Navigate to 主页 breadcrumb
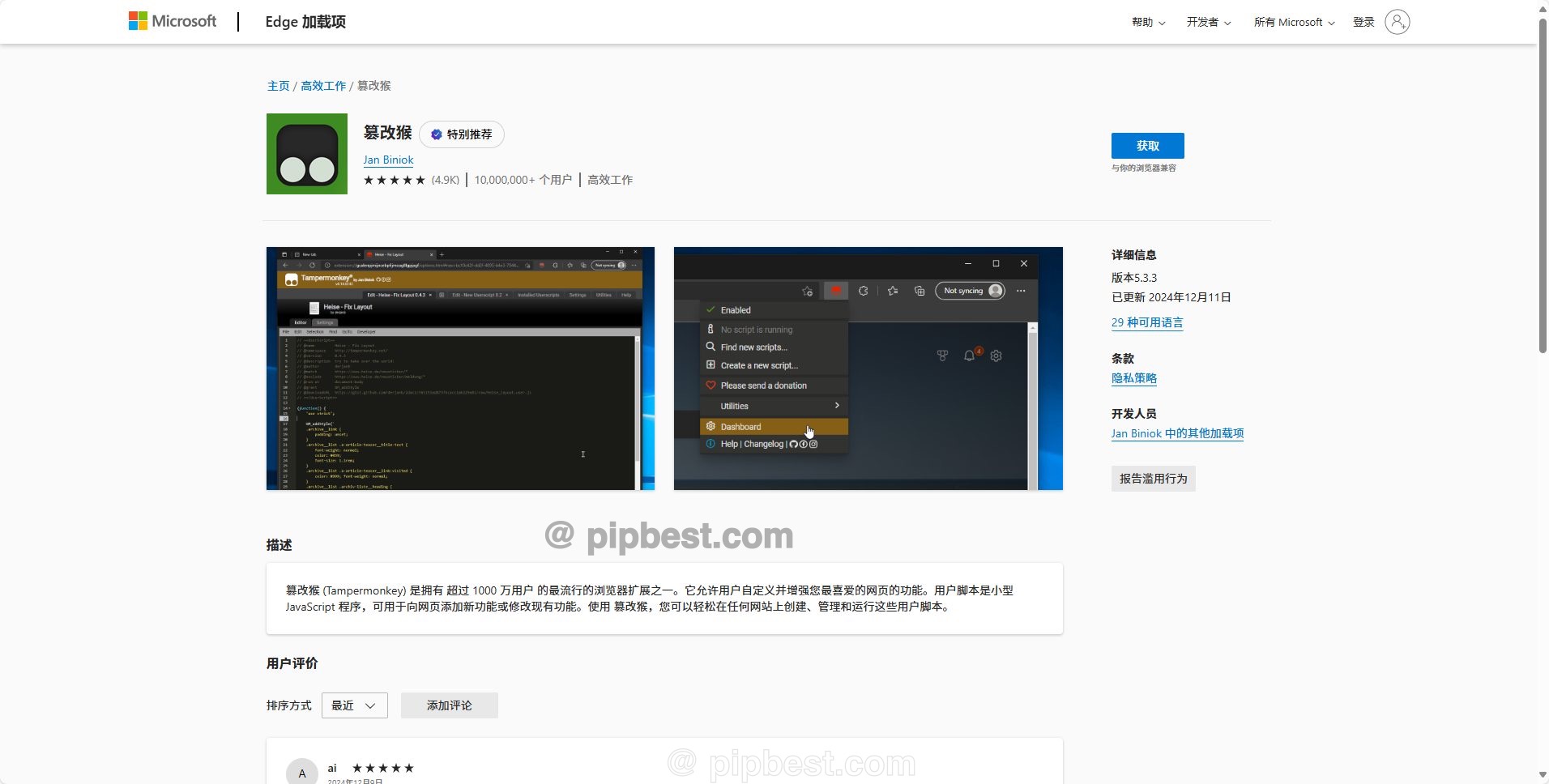The width and height of the screenshot is (1549, 784). (x=278, y=86)
